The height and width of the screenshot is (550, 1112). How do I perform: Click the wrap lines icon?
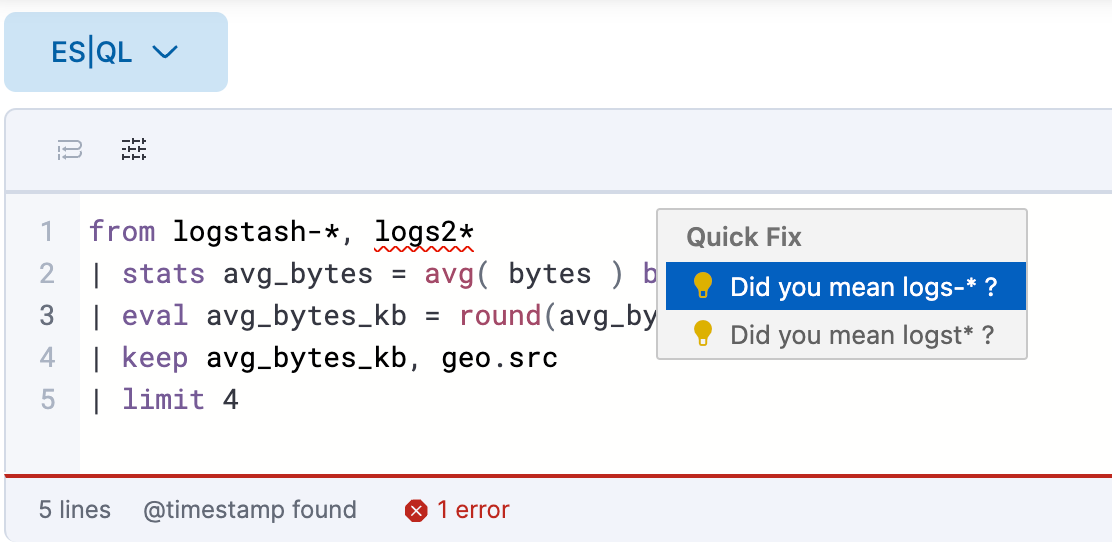click(69, 151)
